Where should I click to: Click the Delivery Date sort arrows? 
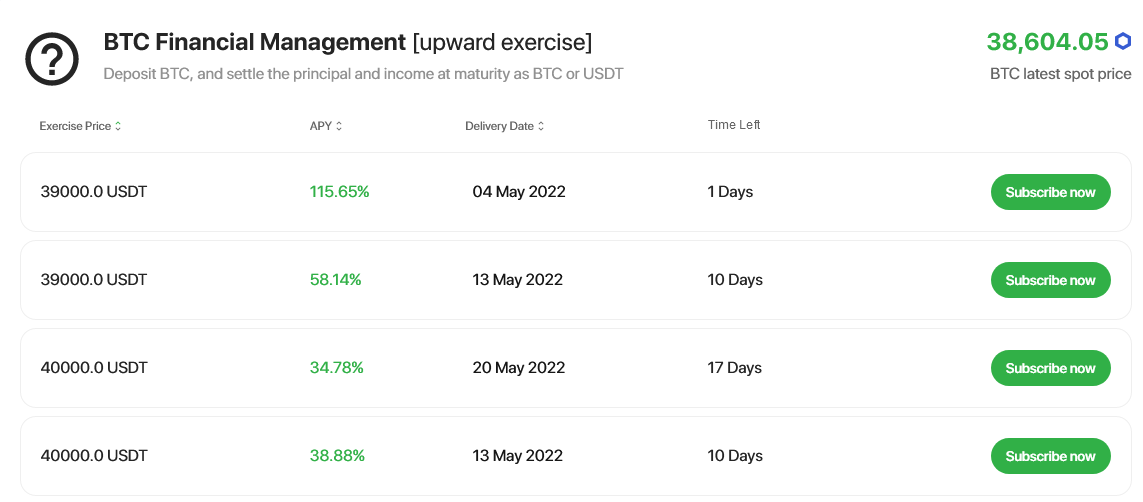[541, 126]
